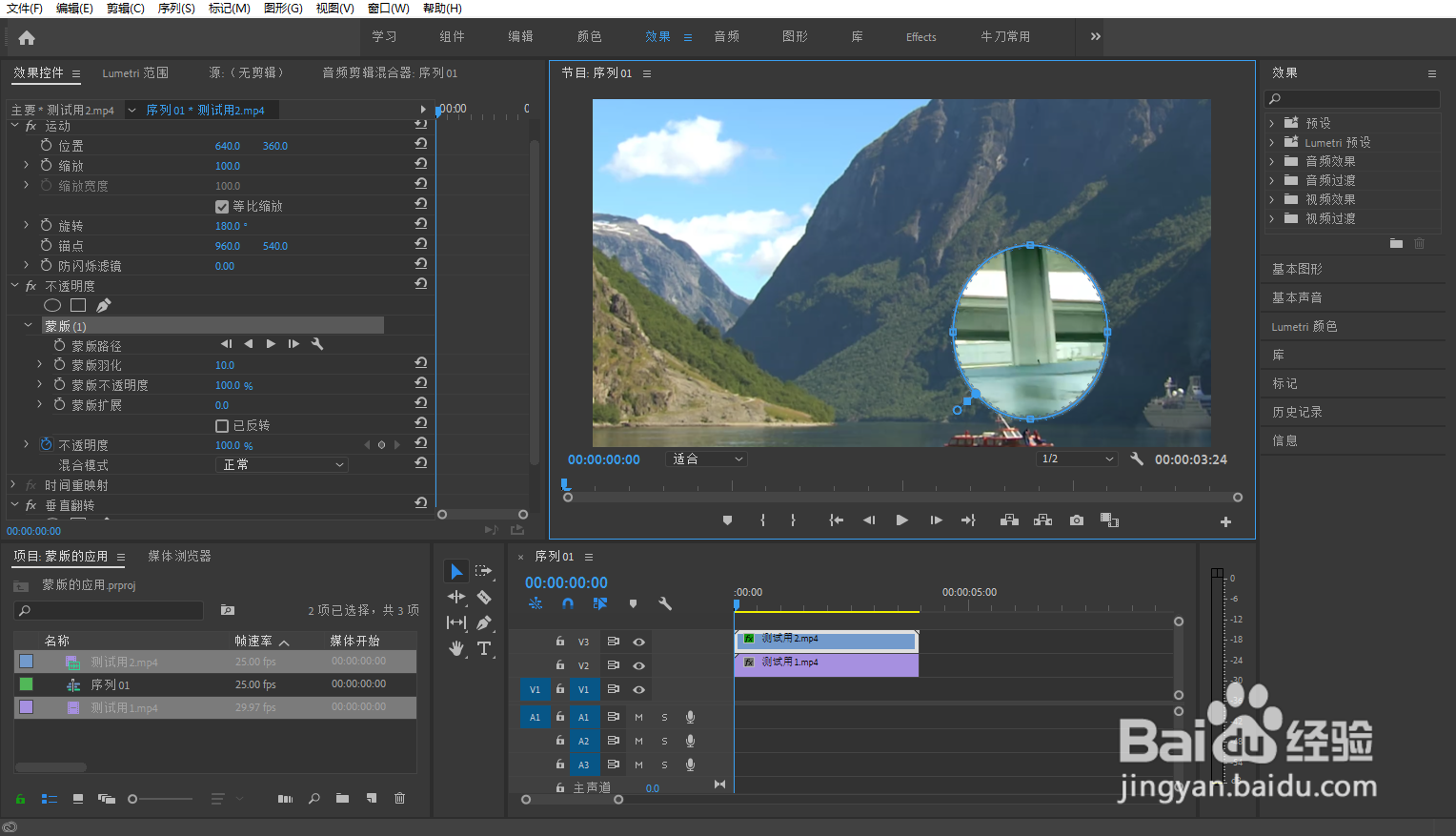Open timeline display settings wrench
The height and width of the screenshot is (836, 1456).
[x=665, y=603]
